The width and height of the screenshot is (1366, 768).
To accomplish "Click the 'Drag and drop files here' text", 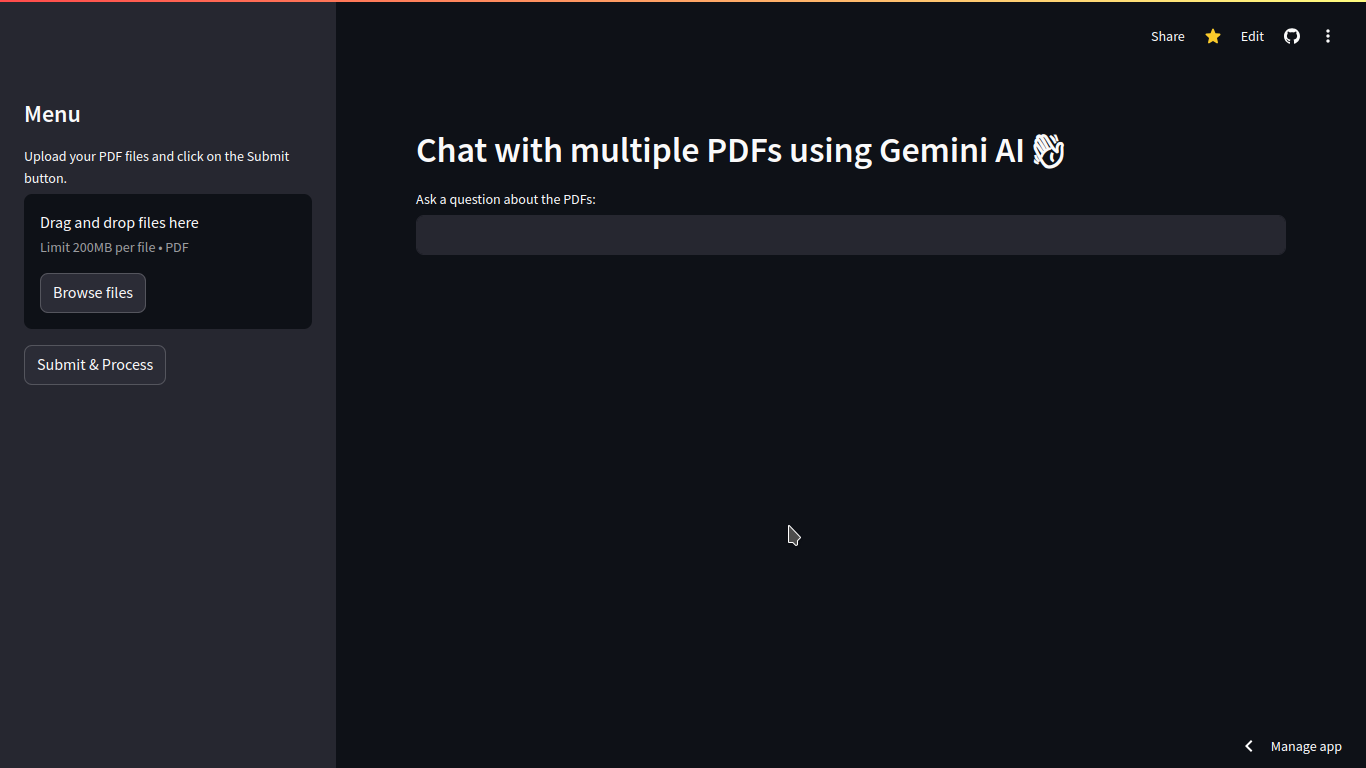I will 119,223.
